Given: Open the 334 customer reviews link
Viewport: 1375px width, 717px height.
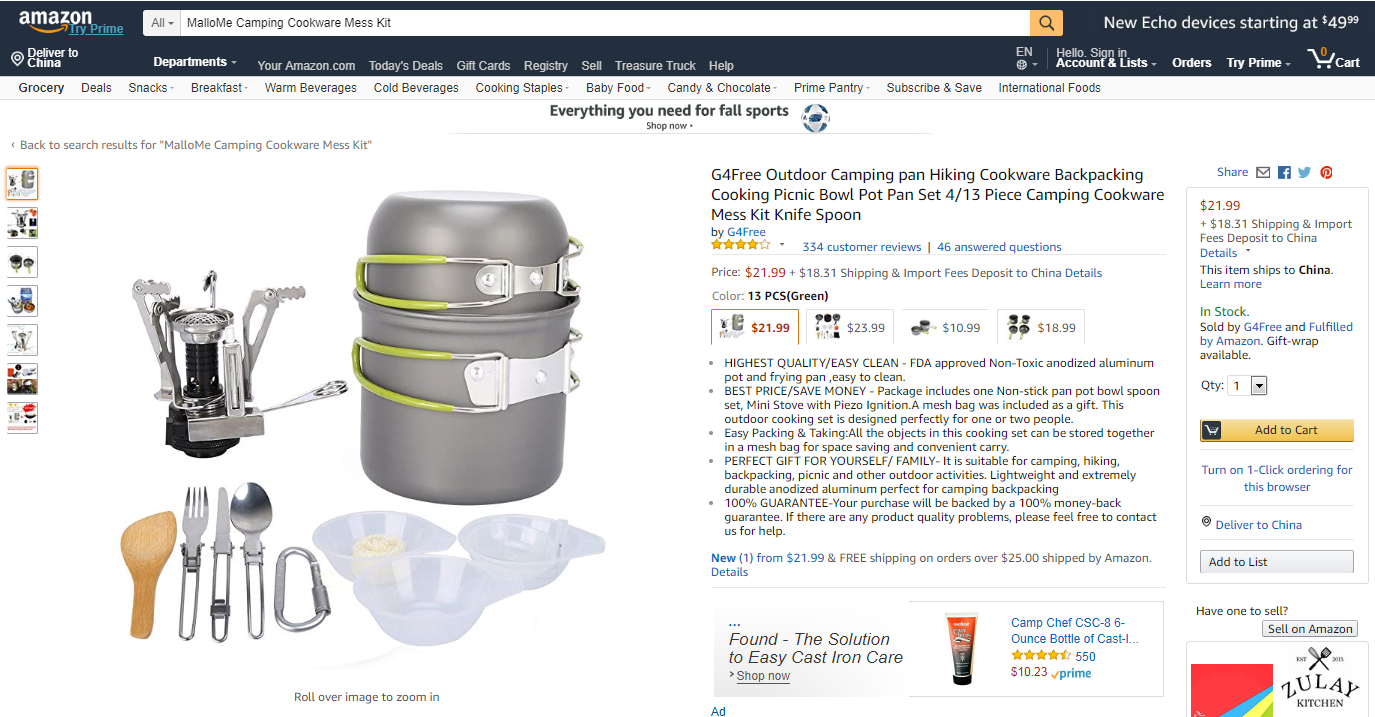Looking at the screenshot, I should (x=861, y=247).
